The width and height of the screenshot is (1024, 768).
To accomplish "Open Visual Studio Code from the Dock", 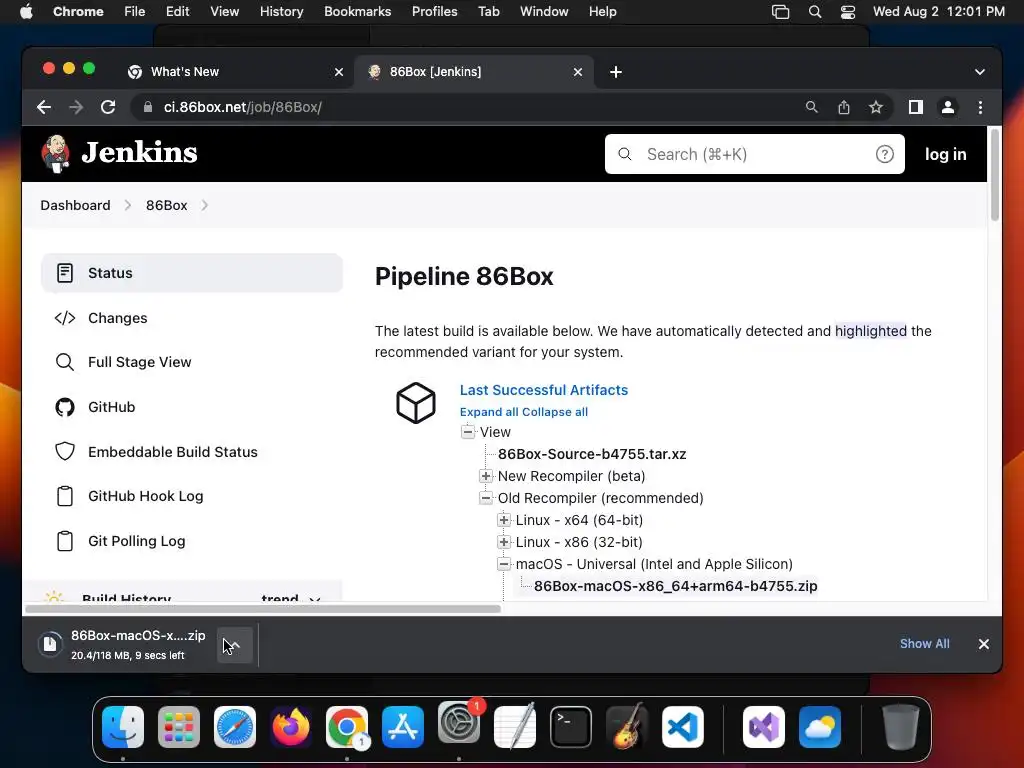I will click(x=683, y=727).
